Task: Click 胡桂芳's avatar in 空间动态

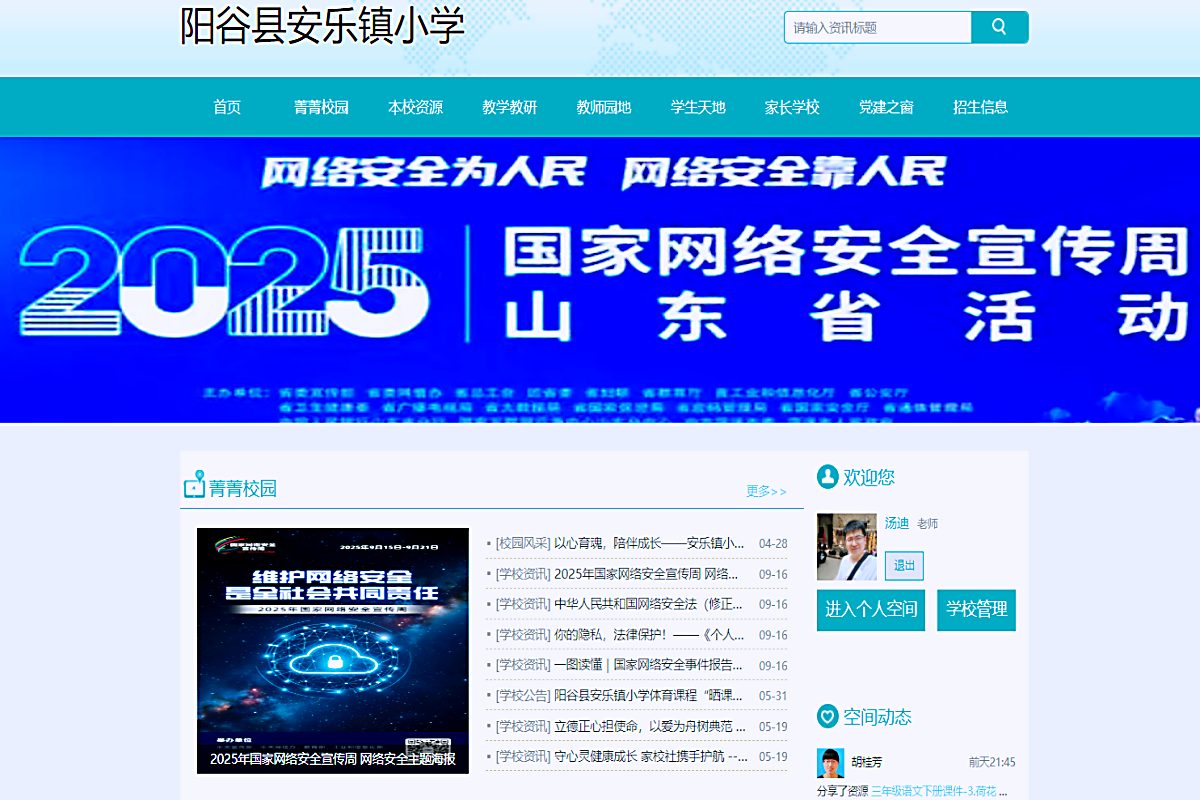Action: (830, 762)
